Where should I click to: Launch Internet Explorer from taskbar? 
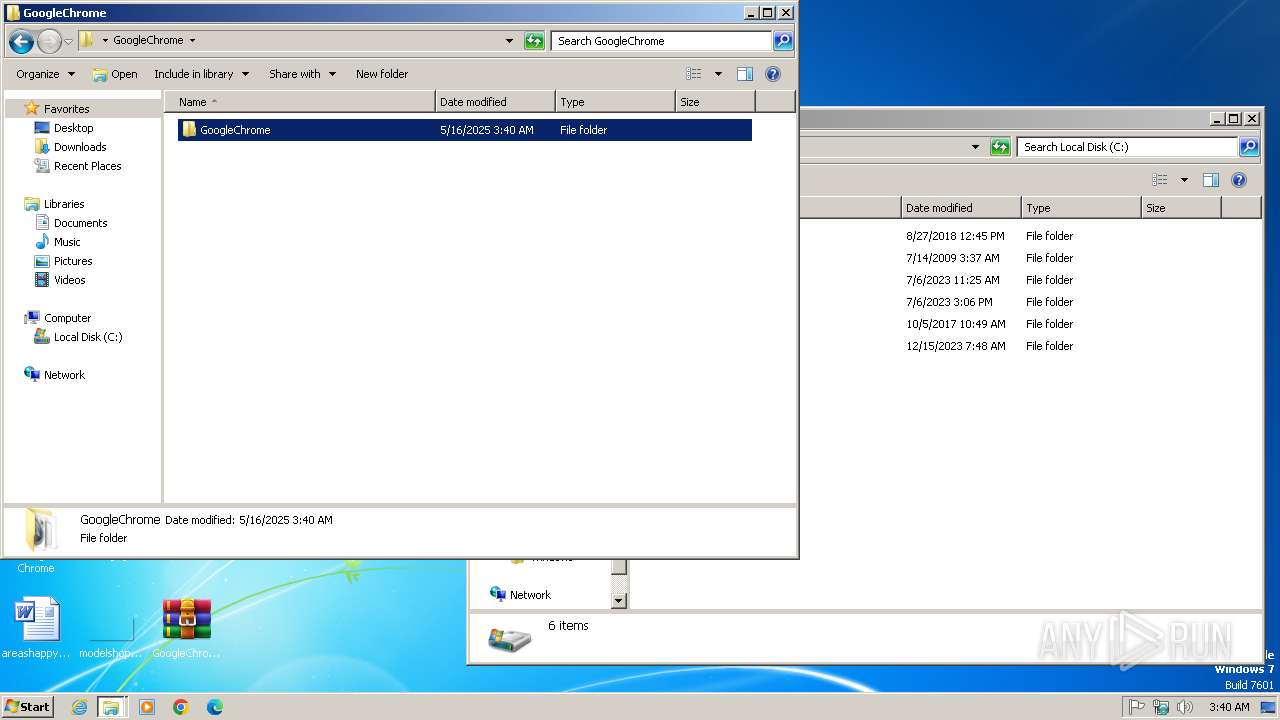[x=79, y=707]
